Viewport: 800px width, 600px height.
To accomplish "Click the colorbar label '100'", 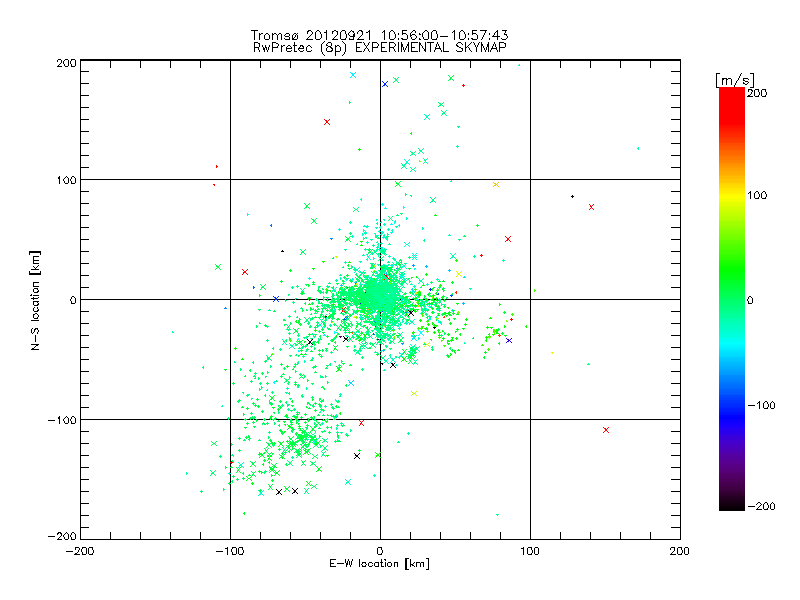I will [x=757, y=195].
